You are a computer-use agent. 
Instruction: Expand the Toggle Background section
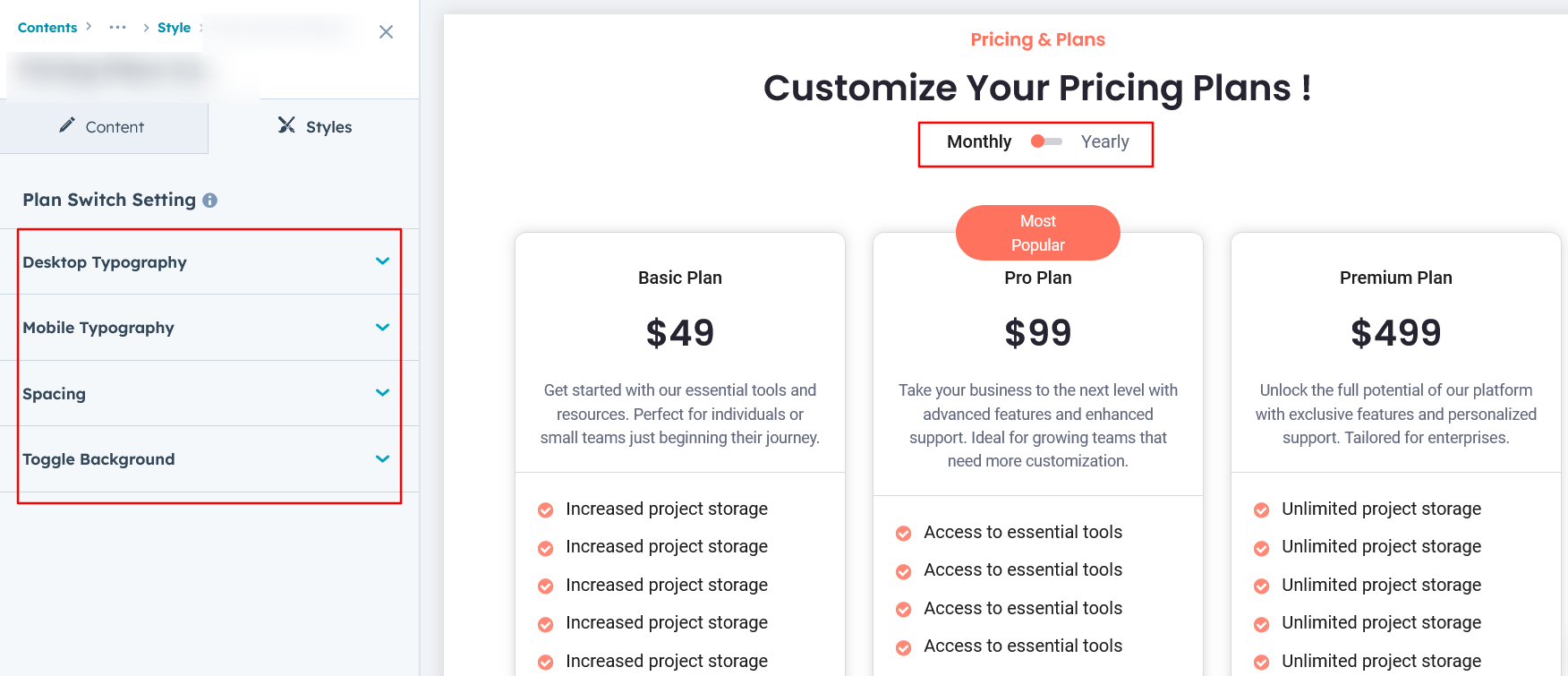382,459
